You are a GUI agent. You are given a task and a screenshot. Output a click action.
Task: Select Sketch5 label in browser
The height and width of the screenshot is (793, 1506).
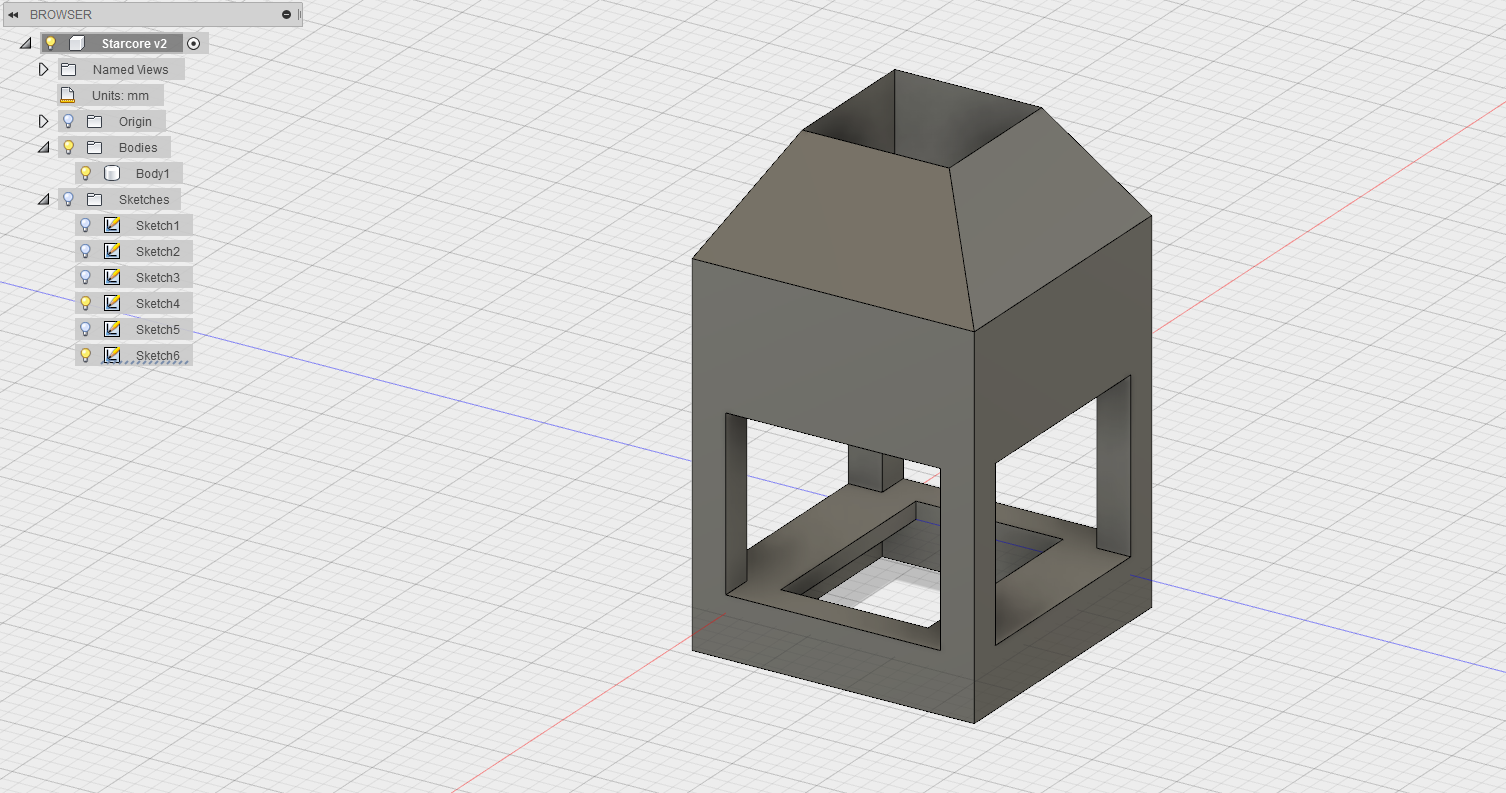pyautogui.click(x=158, y=330)
